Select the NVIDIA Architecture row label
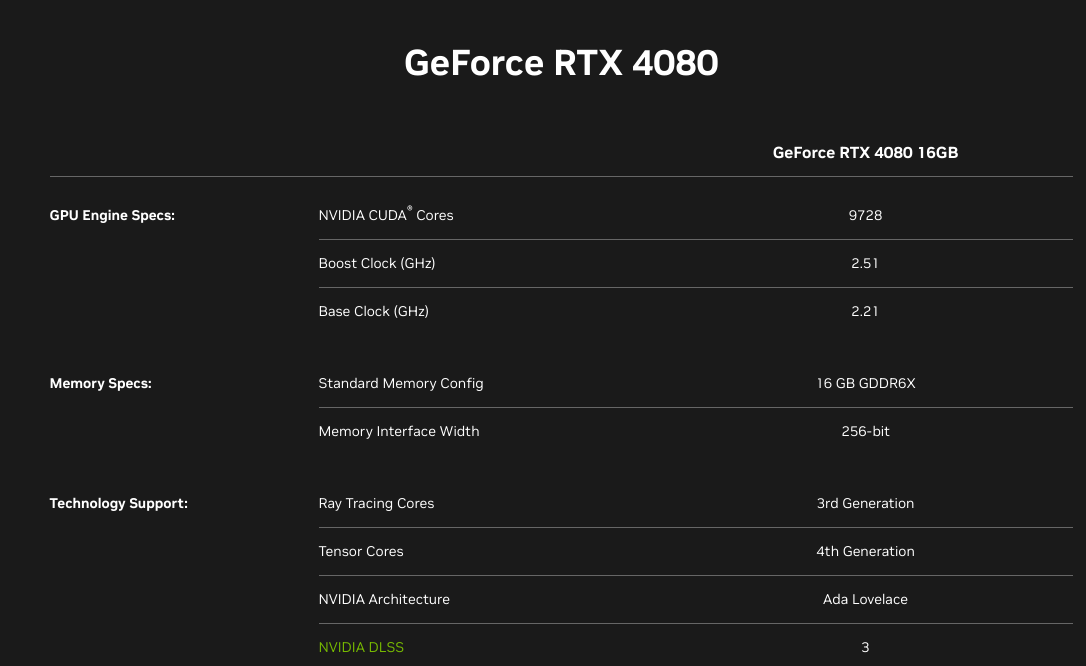The image size is (1086, 666). click(x=384, y=599)
